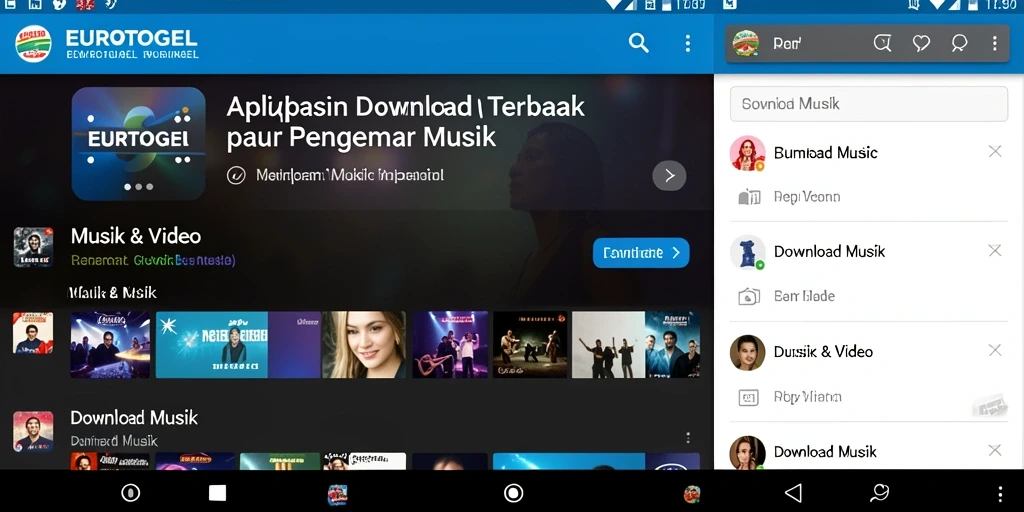This screenshot has width=1024, height=512.
Task: Open three-dot menu in right panel toolbar
Action: [995, 44]
